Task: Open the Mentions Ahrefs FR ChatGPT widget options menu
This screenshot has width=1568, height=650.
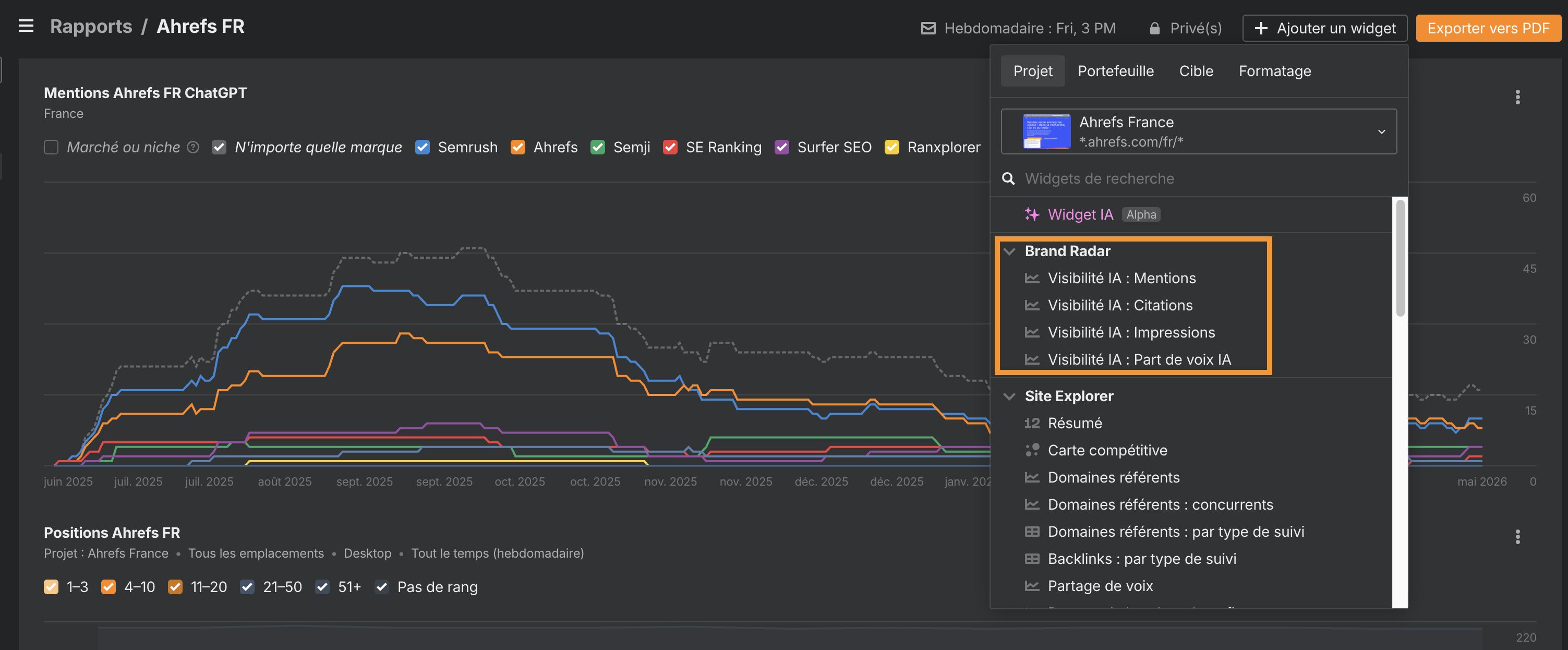Action: pyautogui.click(x=1517, y=98)
